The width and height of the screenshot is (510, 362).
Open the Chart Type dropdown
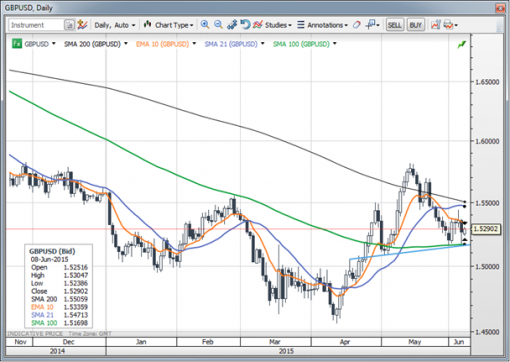click(x=174, y=25)
